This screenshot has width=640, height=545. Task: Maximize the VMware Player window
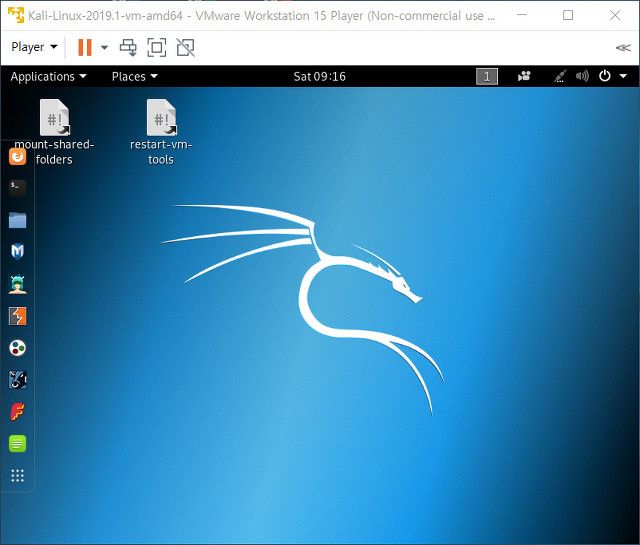coord(568,15)
